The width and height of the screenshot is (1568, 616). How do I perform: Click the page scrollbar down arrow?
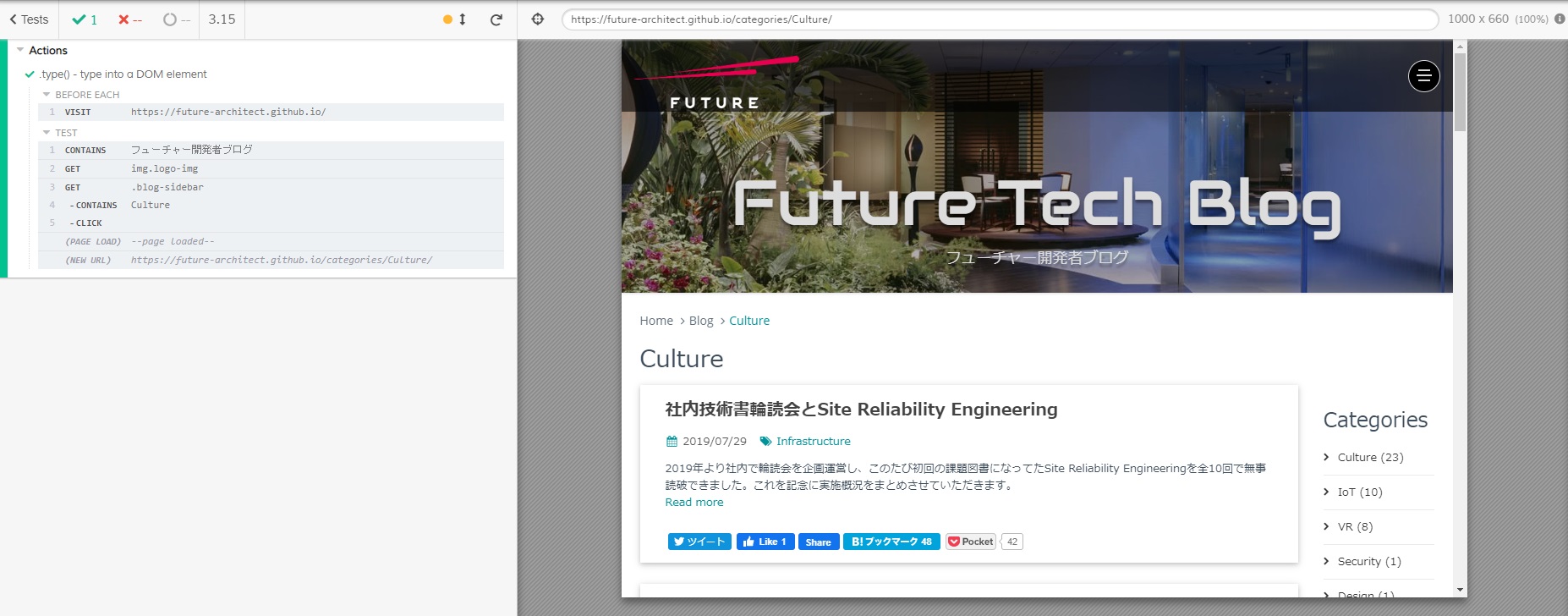[x=1460, y=590]
